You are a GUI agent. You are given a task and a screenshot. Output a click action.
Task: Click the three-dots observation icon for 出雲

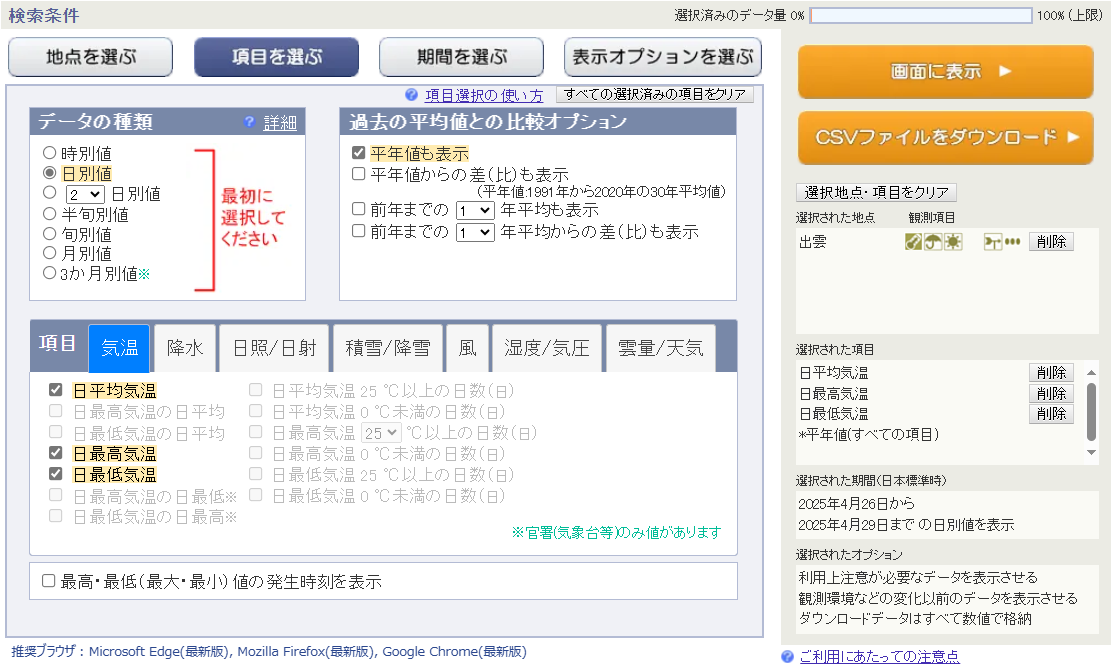[1012, 242]
